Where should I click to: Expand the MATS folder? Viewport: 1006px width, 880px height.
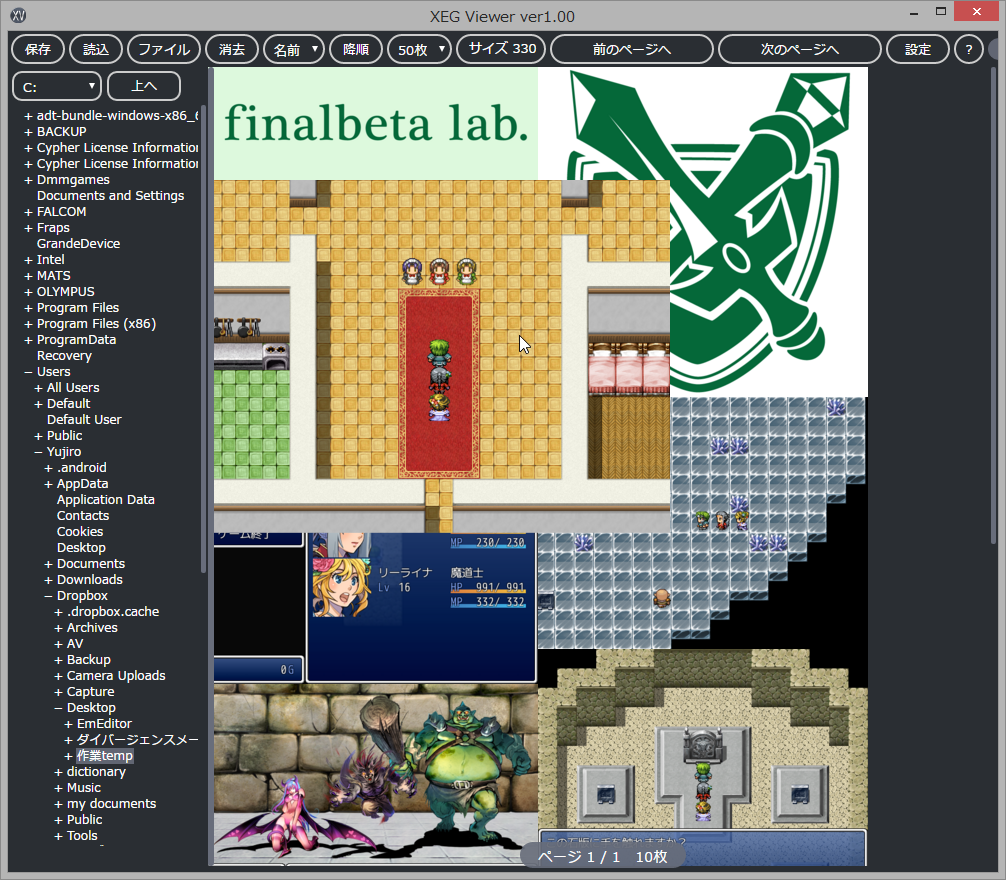pyautogui.click(x=28, y=276)
